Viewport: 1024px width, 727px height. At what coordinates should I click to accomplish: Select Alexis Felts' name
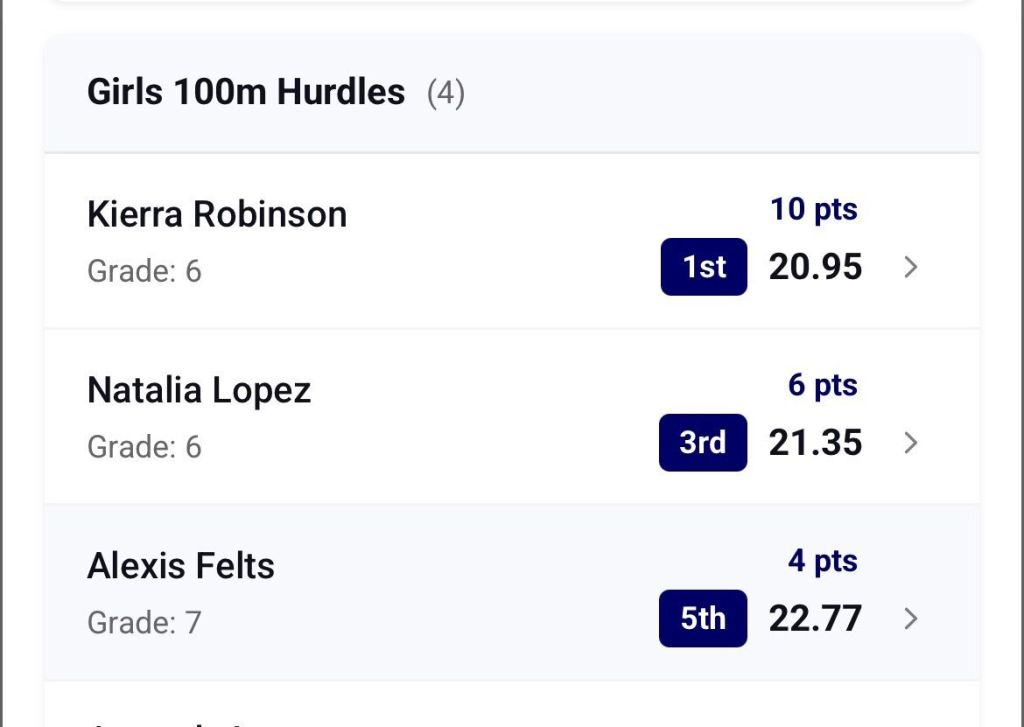click(181, 566)
